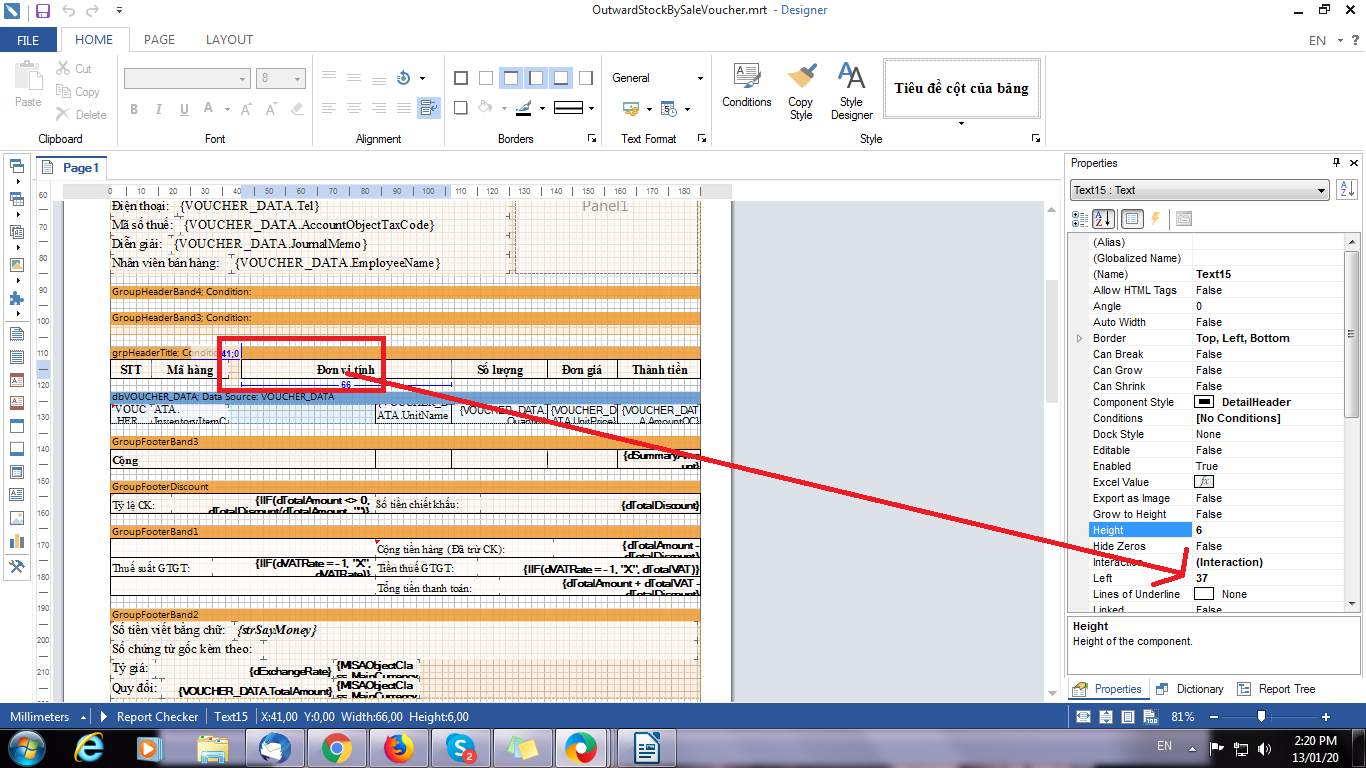This screenshot has height=768, width=1366.
Task: Open the hammer and wrench toolbox settings
Action: 16,567
